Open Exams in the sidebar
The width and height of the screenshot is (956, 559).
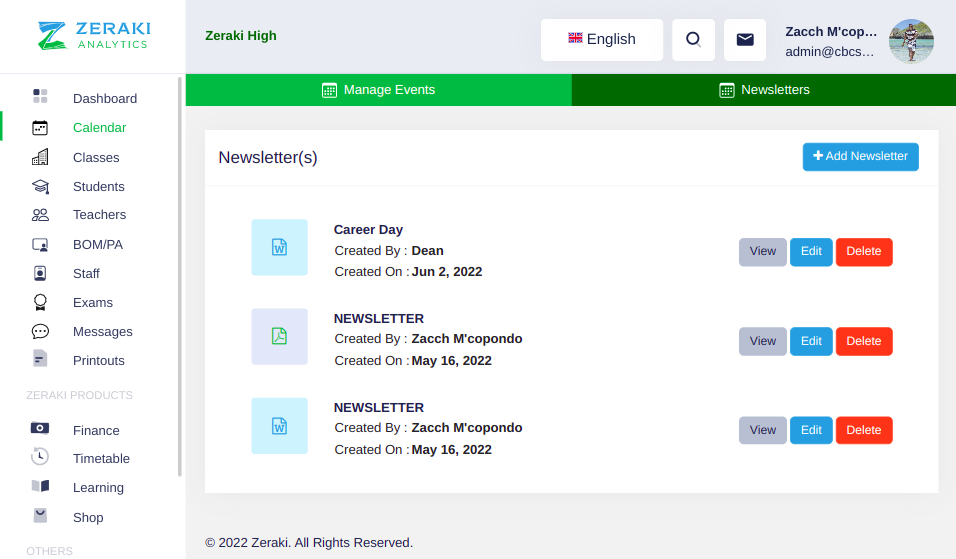(x=93, y=302)
